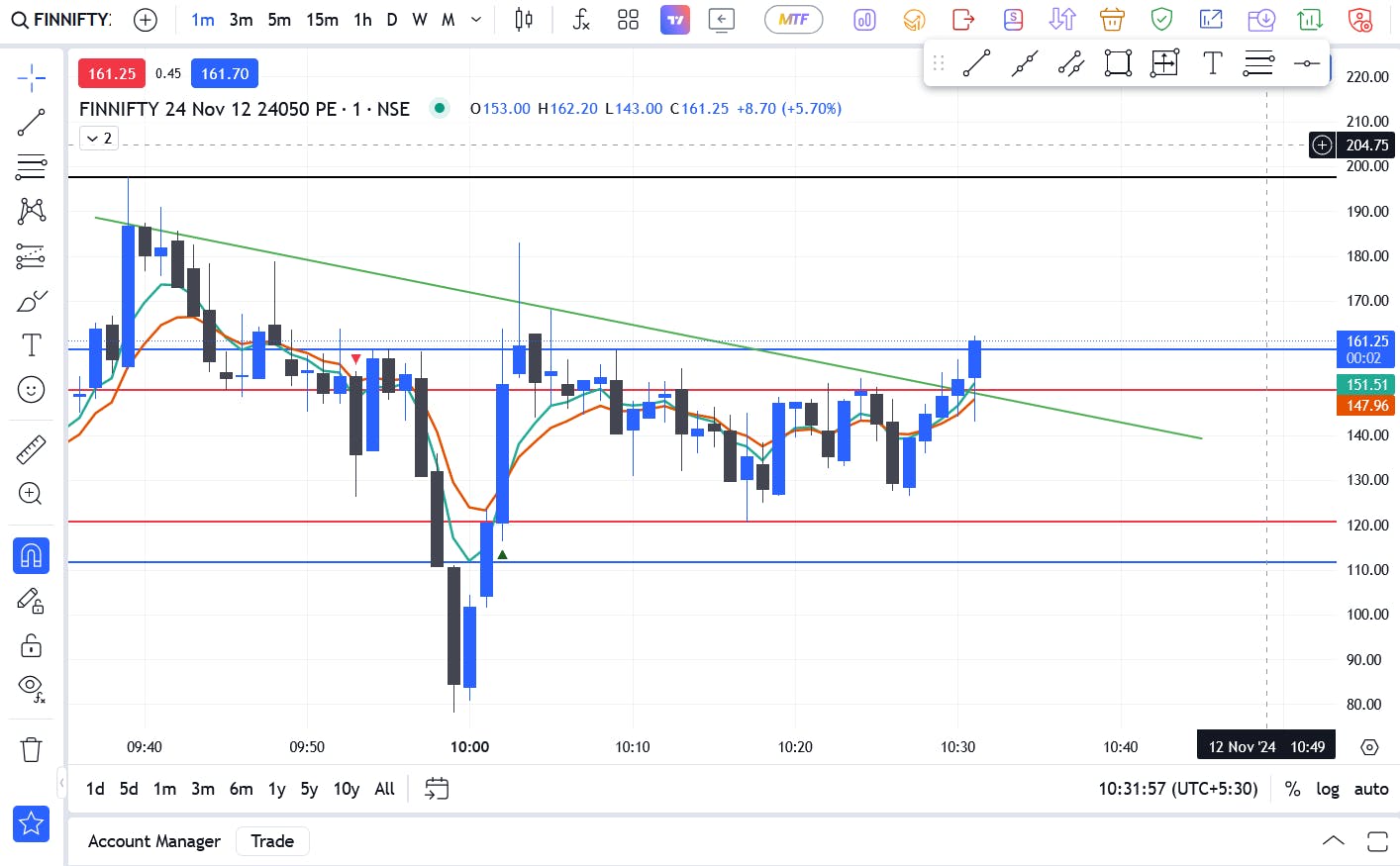Select the trend line tool in floating toolbar

tap(977, 63)
